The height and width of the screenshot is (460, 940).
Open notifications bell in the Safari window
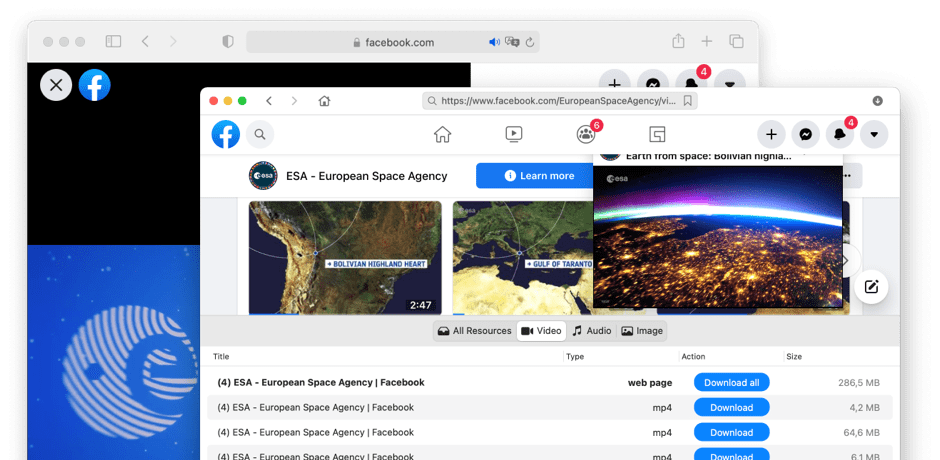tap(691, 80)
